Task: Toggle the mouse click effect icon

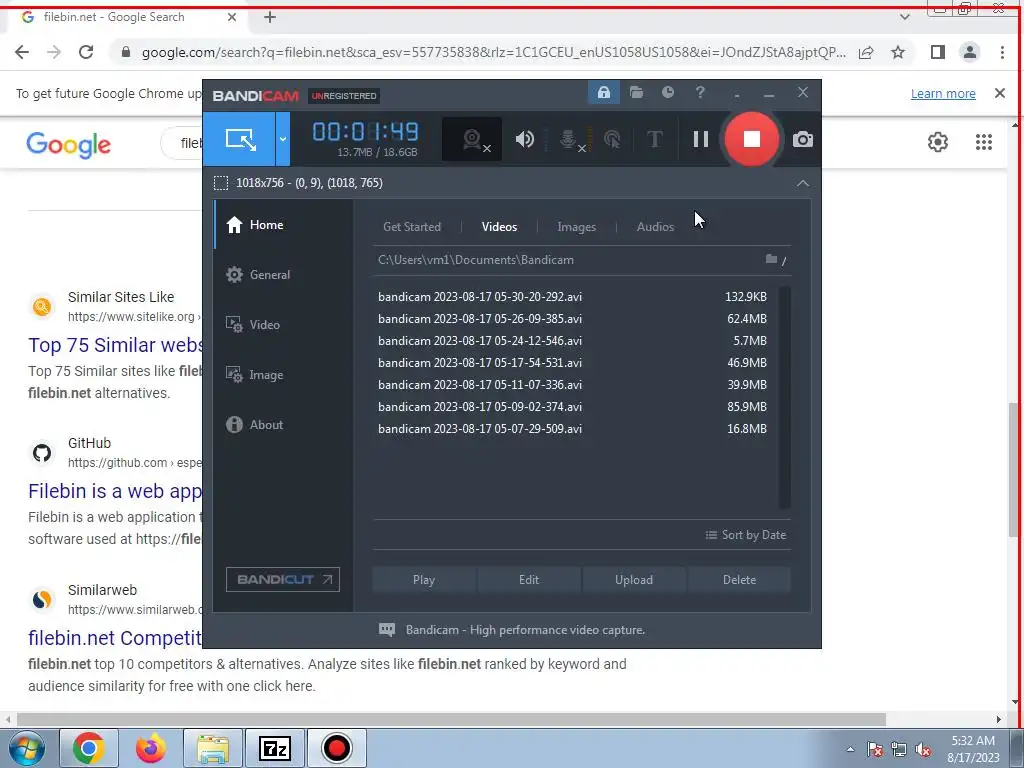Action: click(x=613, y=139)
